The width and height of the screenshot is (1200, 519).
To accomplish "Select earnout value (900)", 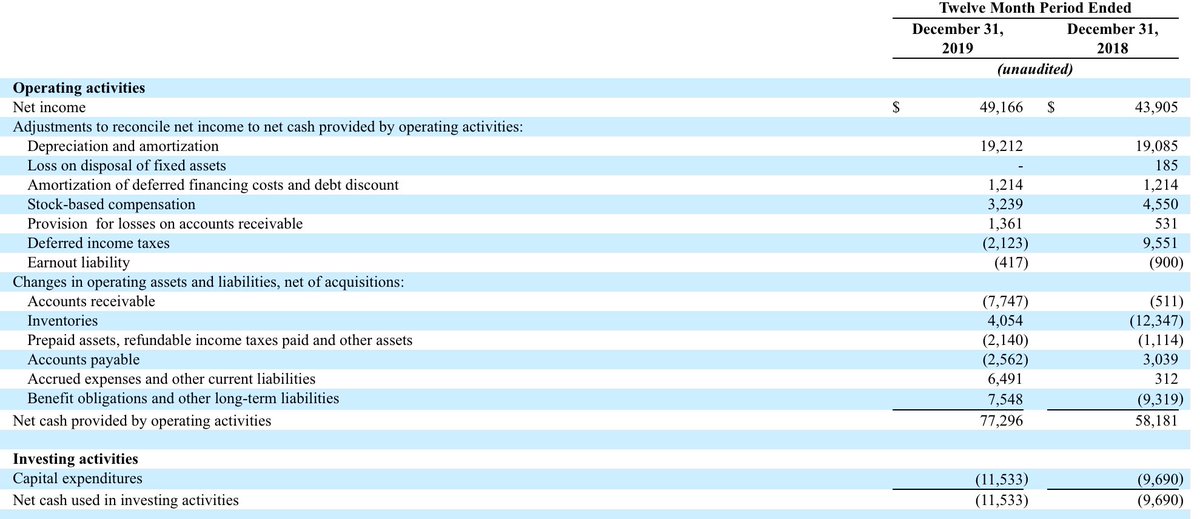I will (1164, 262).
